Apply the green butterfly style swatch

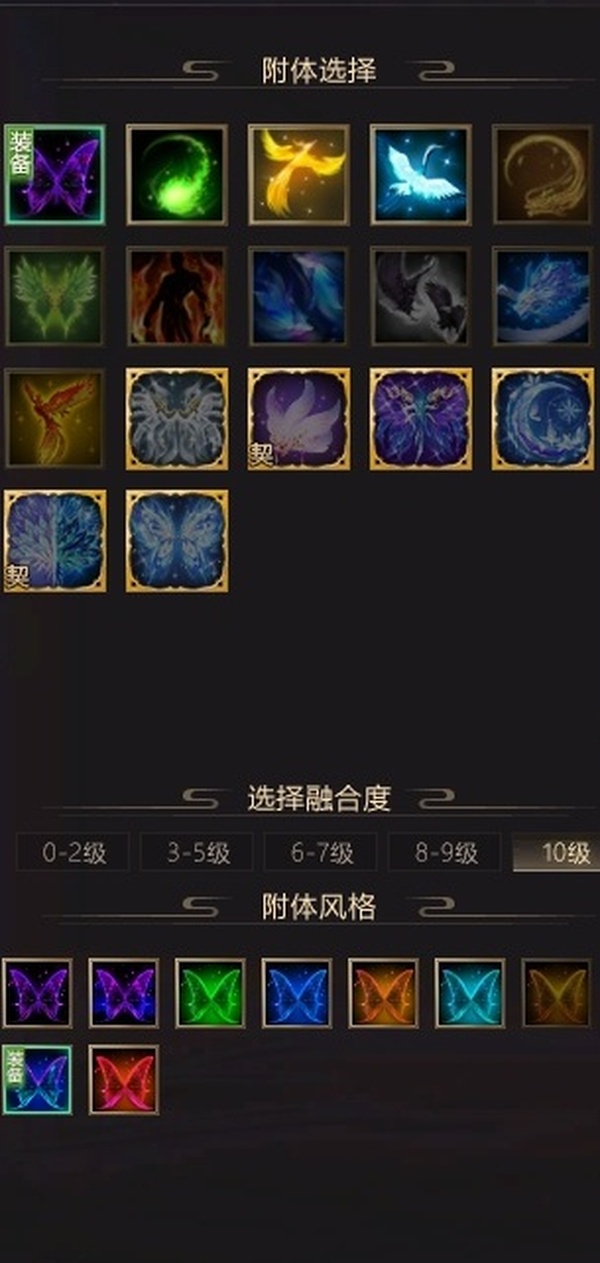(210, 993)
